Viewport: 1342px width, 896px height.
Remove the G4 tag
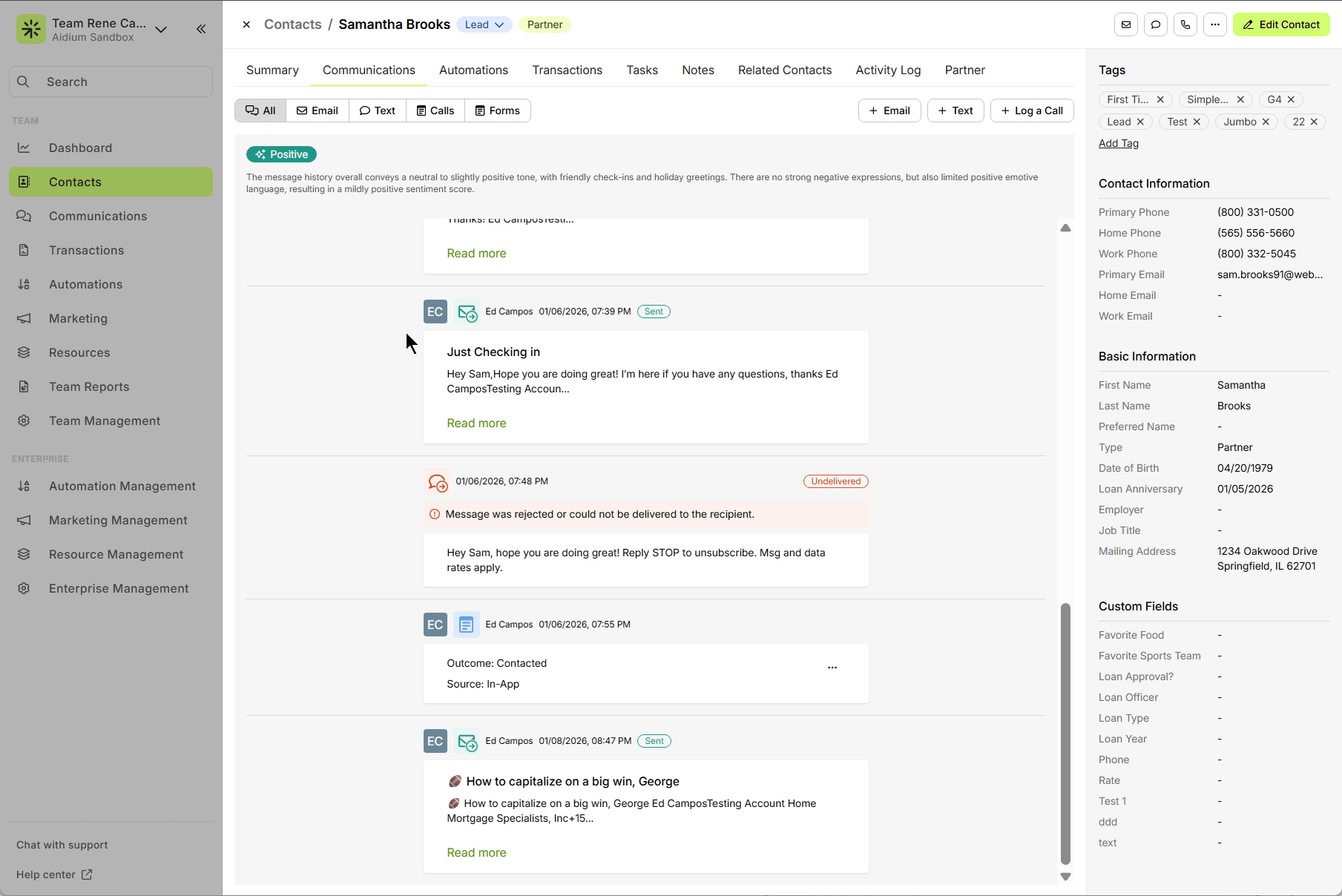click(x=1291, y=99)
